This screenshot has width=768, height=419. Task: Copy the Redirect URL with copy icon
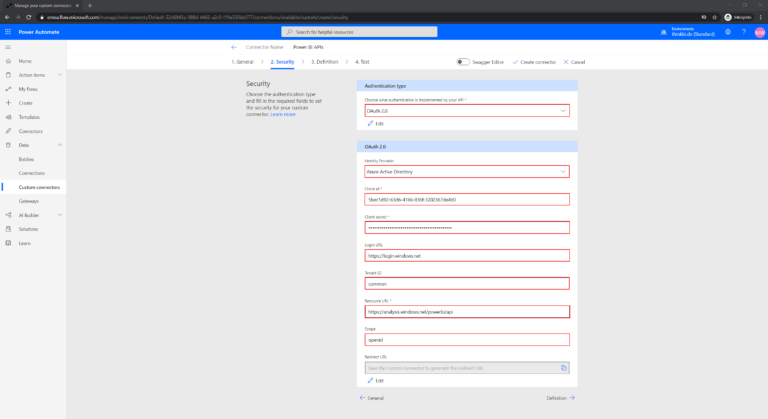(x=564, y=368)
